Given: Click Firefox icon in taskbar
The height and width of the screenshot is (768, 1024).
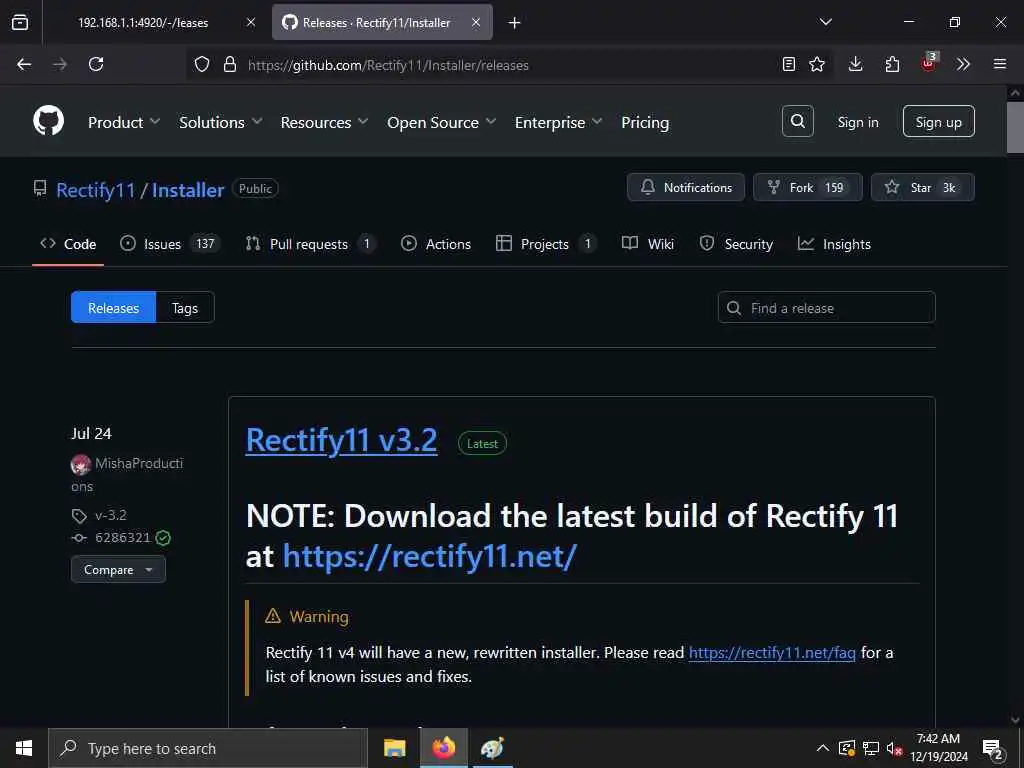Looking at the screenshot, I should point(443,748).
